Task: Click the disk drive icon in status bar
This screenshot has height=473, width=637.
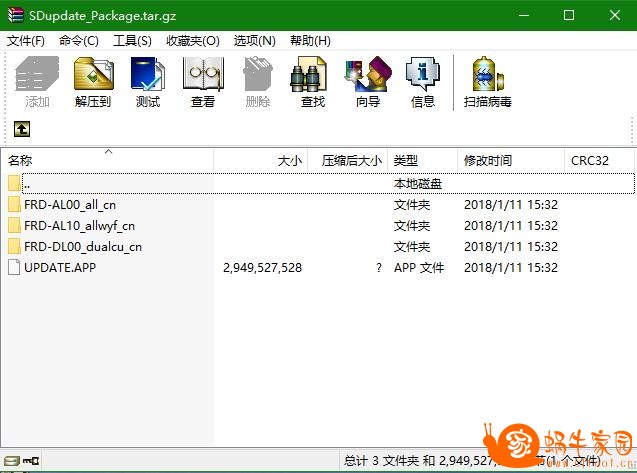Action: click(12, 461)
